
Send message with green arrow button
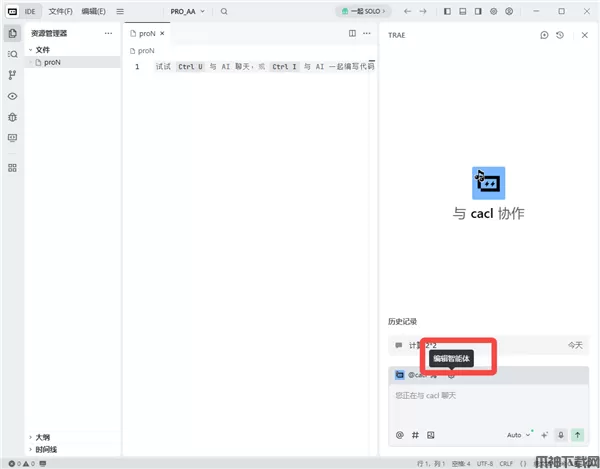point(577,435)
